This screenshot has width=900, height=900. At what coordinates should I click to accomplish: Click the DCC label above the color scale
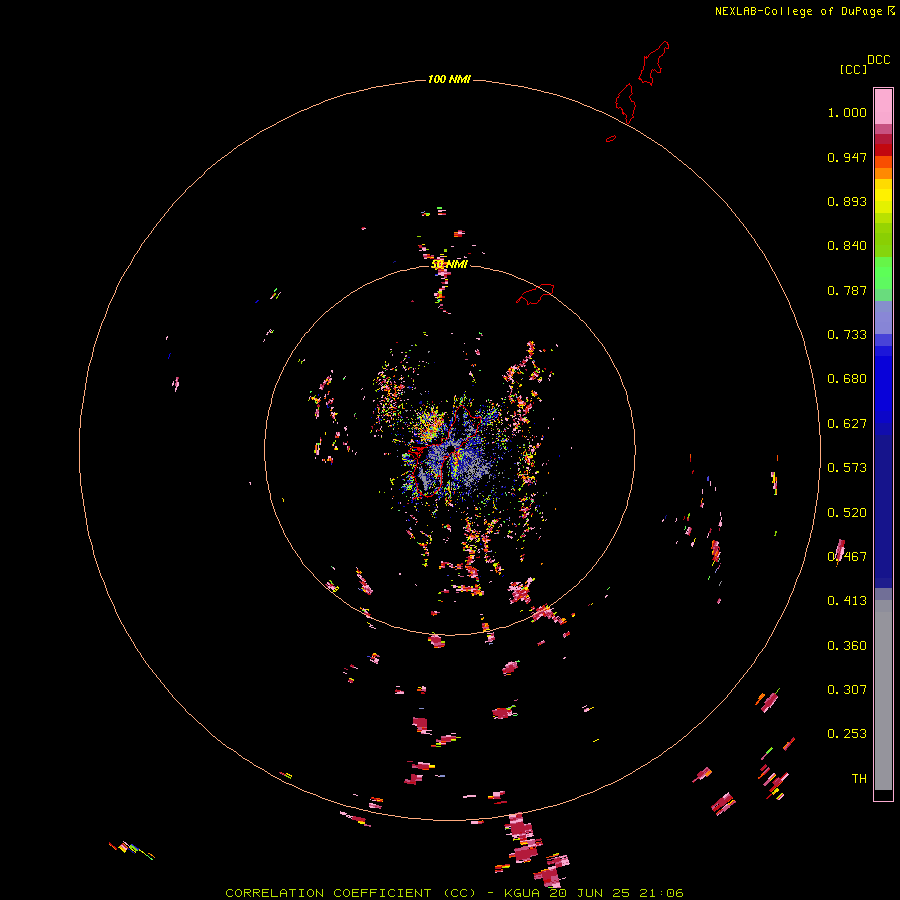878,60
